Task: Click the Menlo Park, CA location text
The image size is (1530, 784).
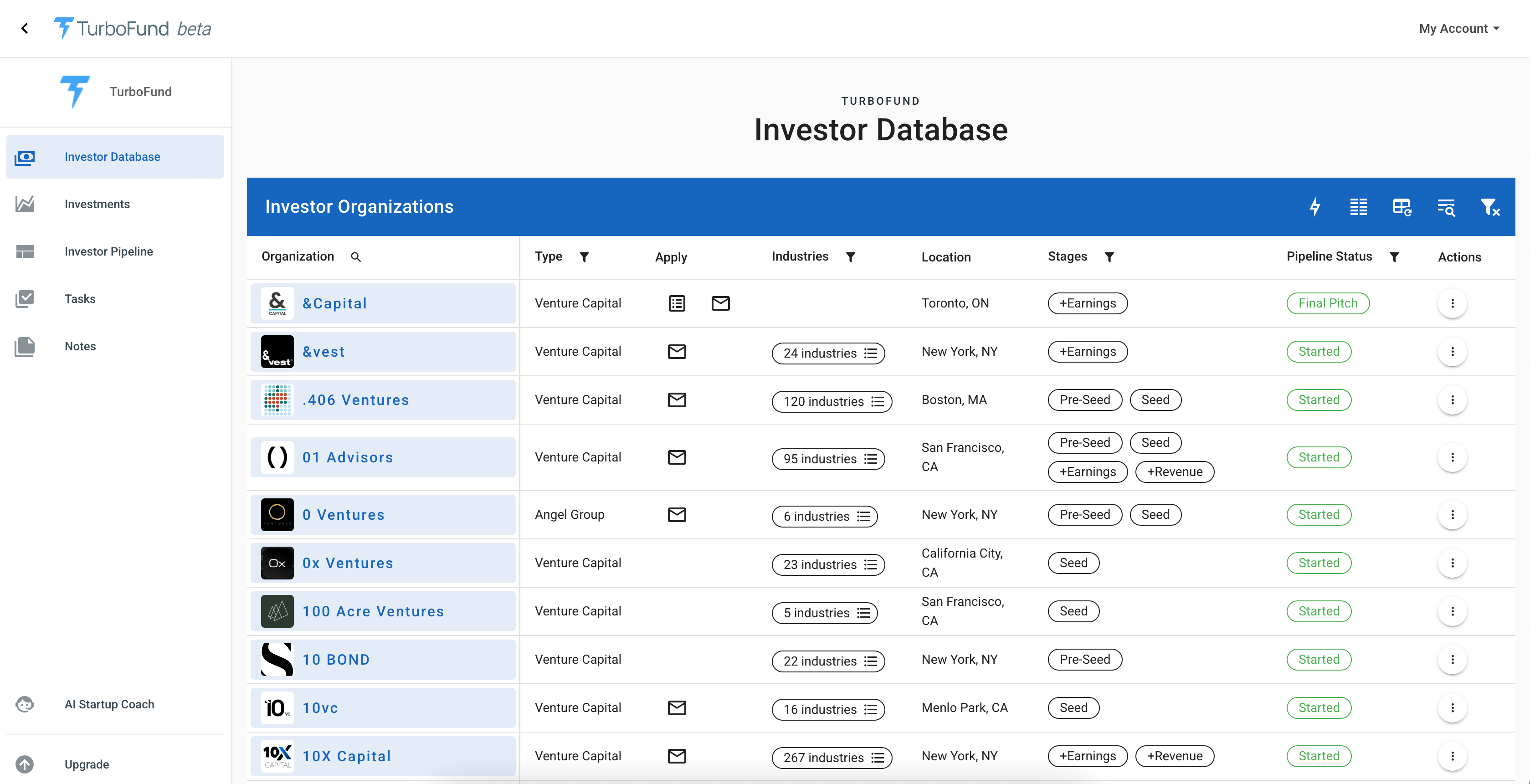Action: coord(965,708)
